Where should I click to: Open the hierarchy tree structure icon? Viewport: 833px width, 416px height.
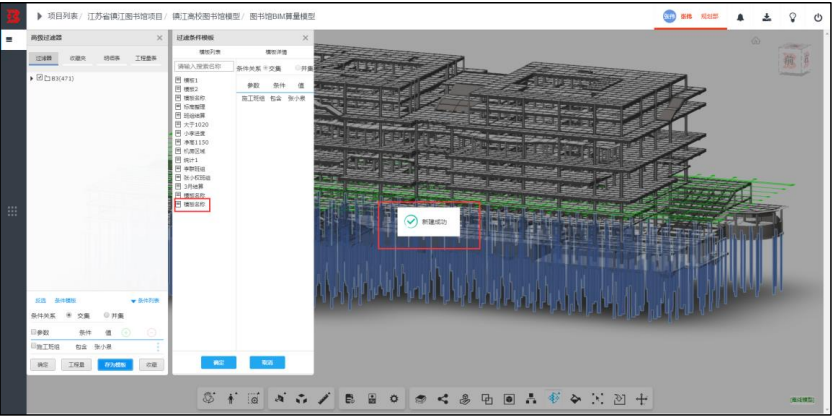pos(531,398)
